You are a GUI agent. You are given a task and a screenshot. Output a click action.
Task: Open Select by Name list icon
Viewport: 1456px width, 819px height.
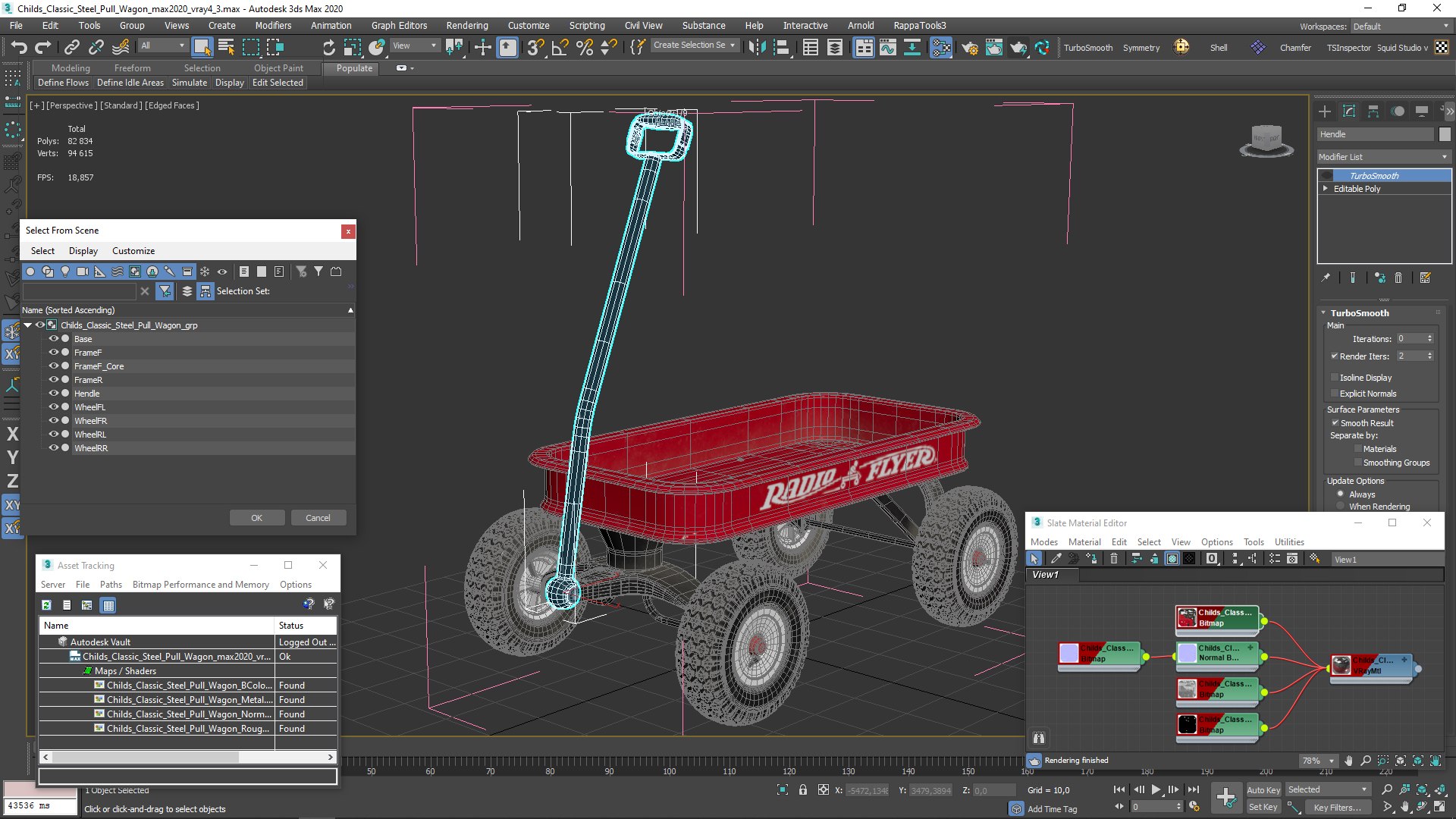click(226, 47)
